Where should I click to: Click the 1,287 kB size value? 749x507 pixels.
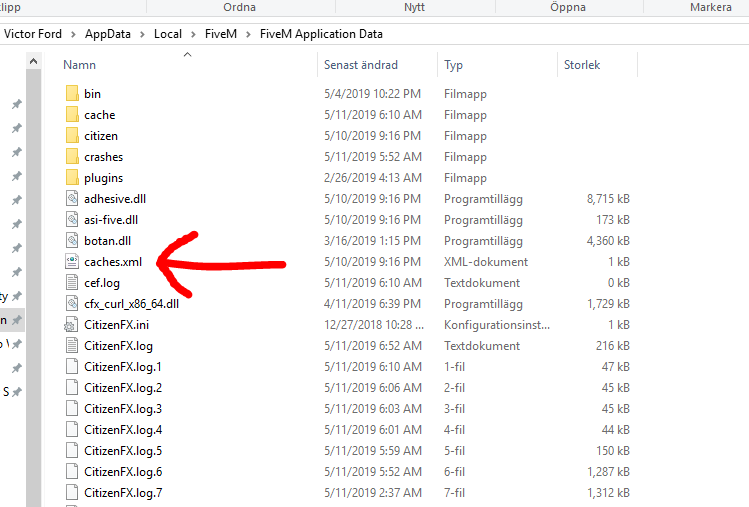[608, 472]
